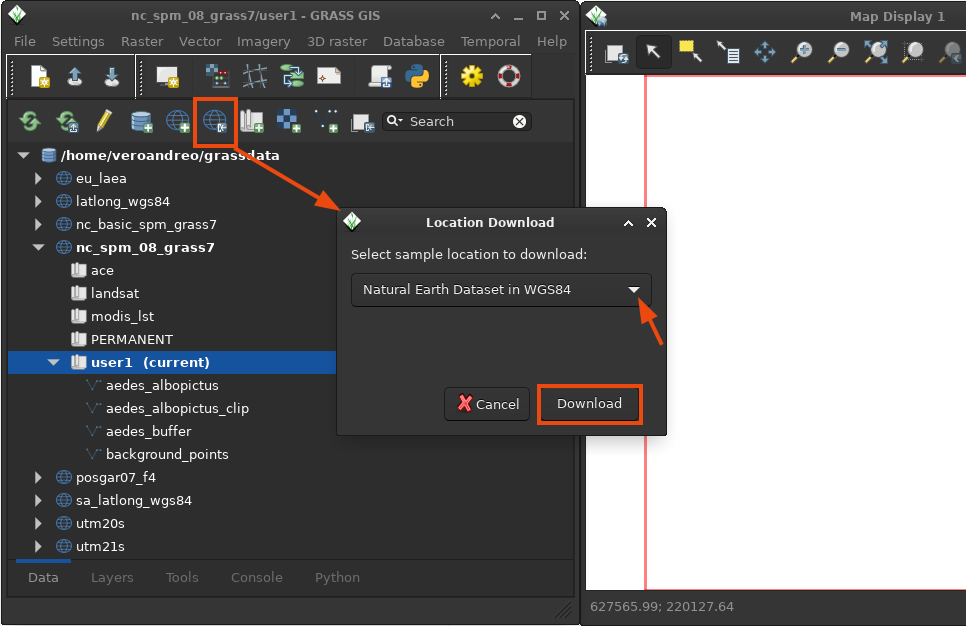Switch to the Layers tab
The width and height of the screenshot is (966, 626).
coord(112,577)
